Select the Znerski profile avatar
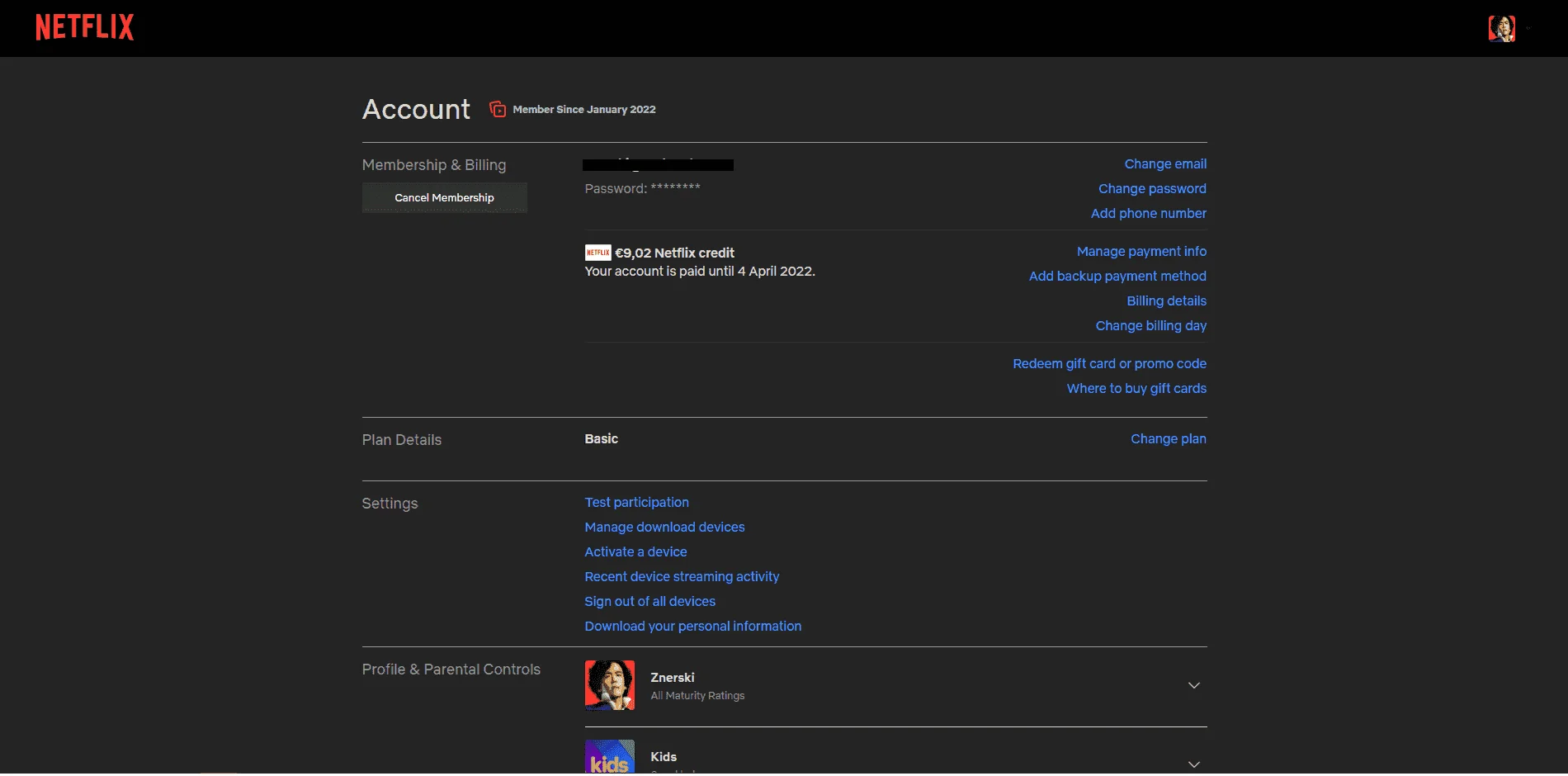The width and height of the screenshot is (1568, 776). [609, 685]
